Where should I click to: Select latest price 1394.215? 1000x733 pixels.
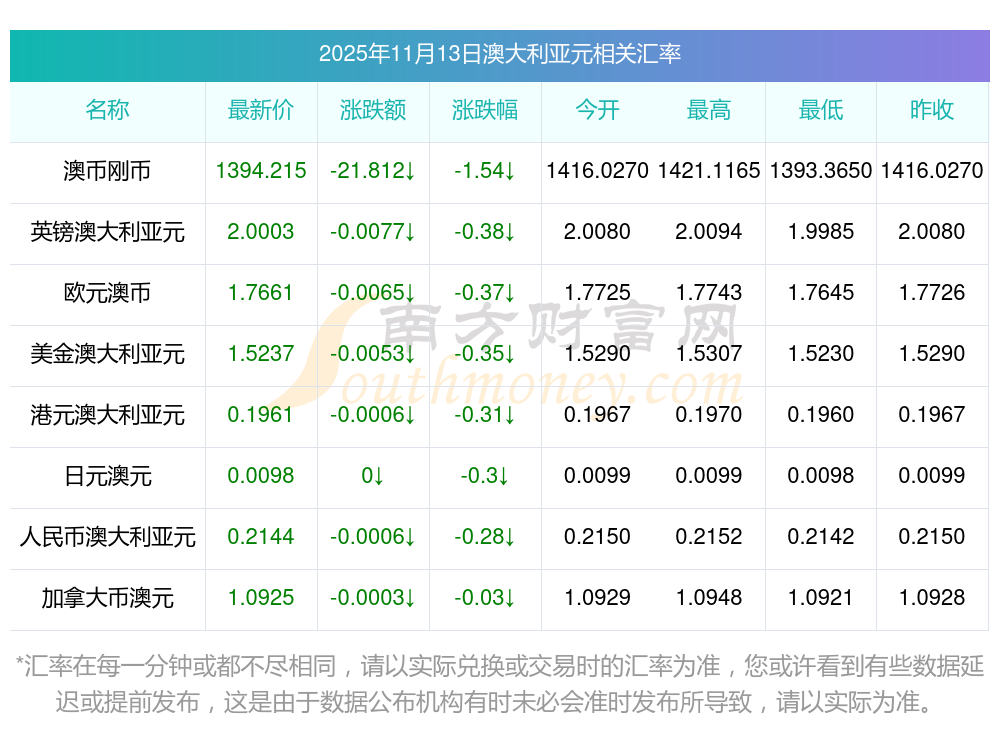(261, 171)
